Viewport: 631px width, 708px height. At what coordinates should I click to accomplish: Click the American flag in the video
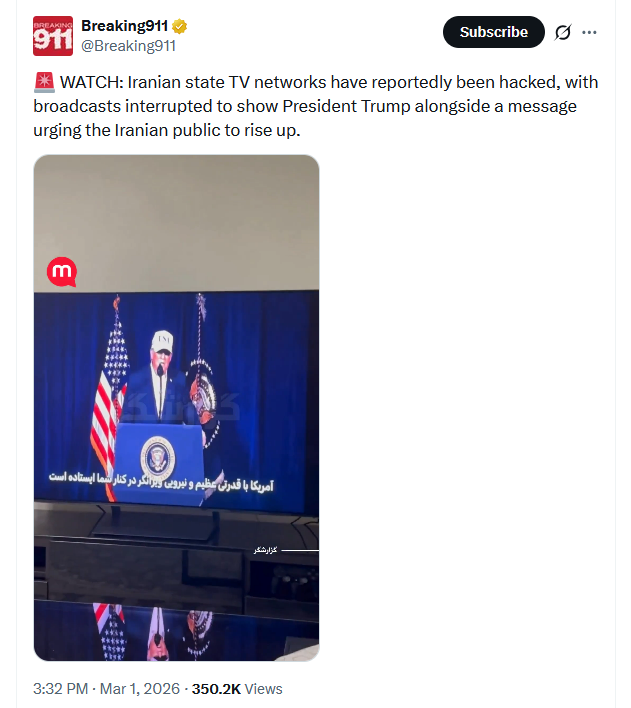coord(110,397)
